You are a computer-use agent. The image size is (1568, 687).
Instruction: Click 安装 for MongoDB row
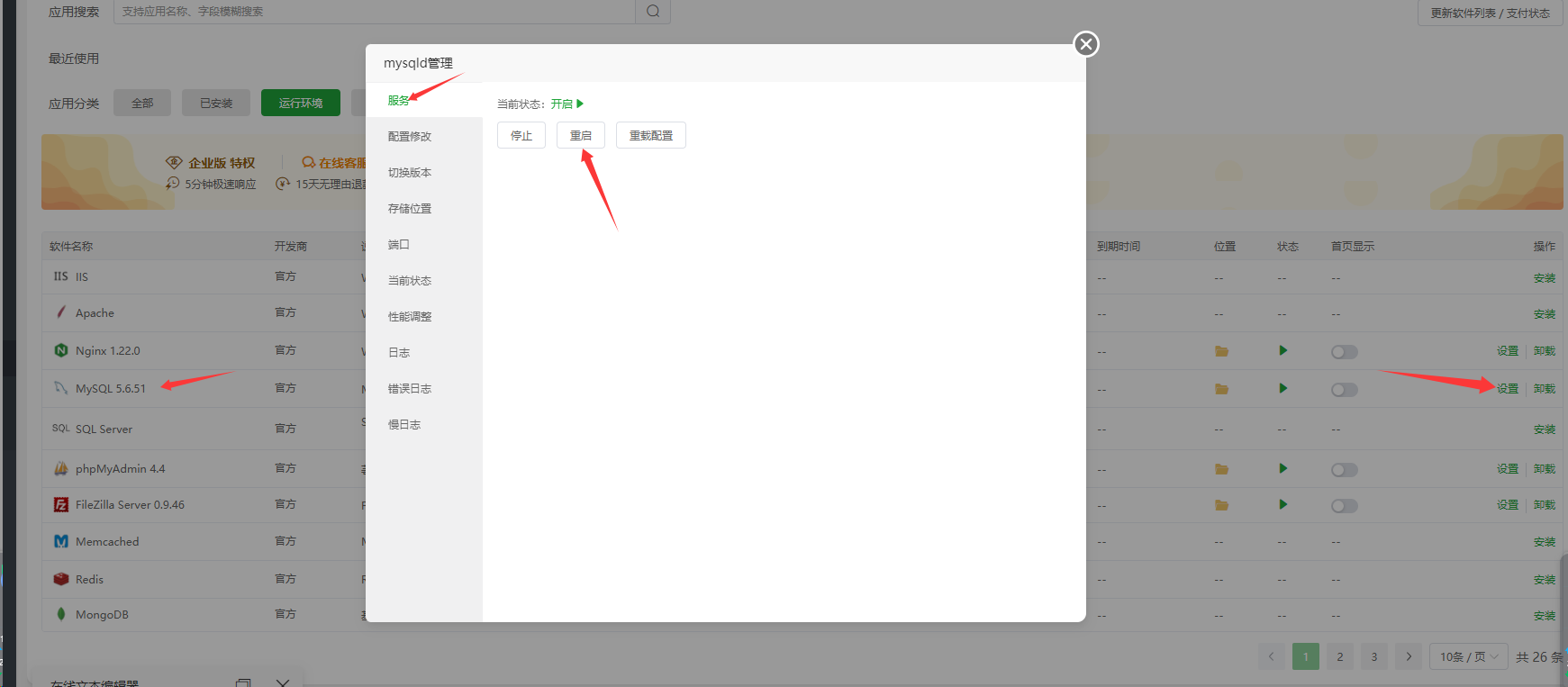pos(1545,616)
